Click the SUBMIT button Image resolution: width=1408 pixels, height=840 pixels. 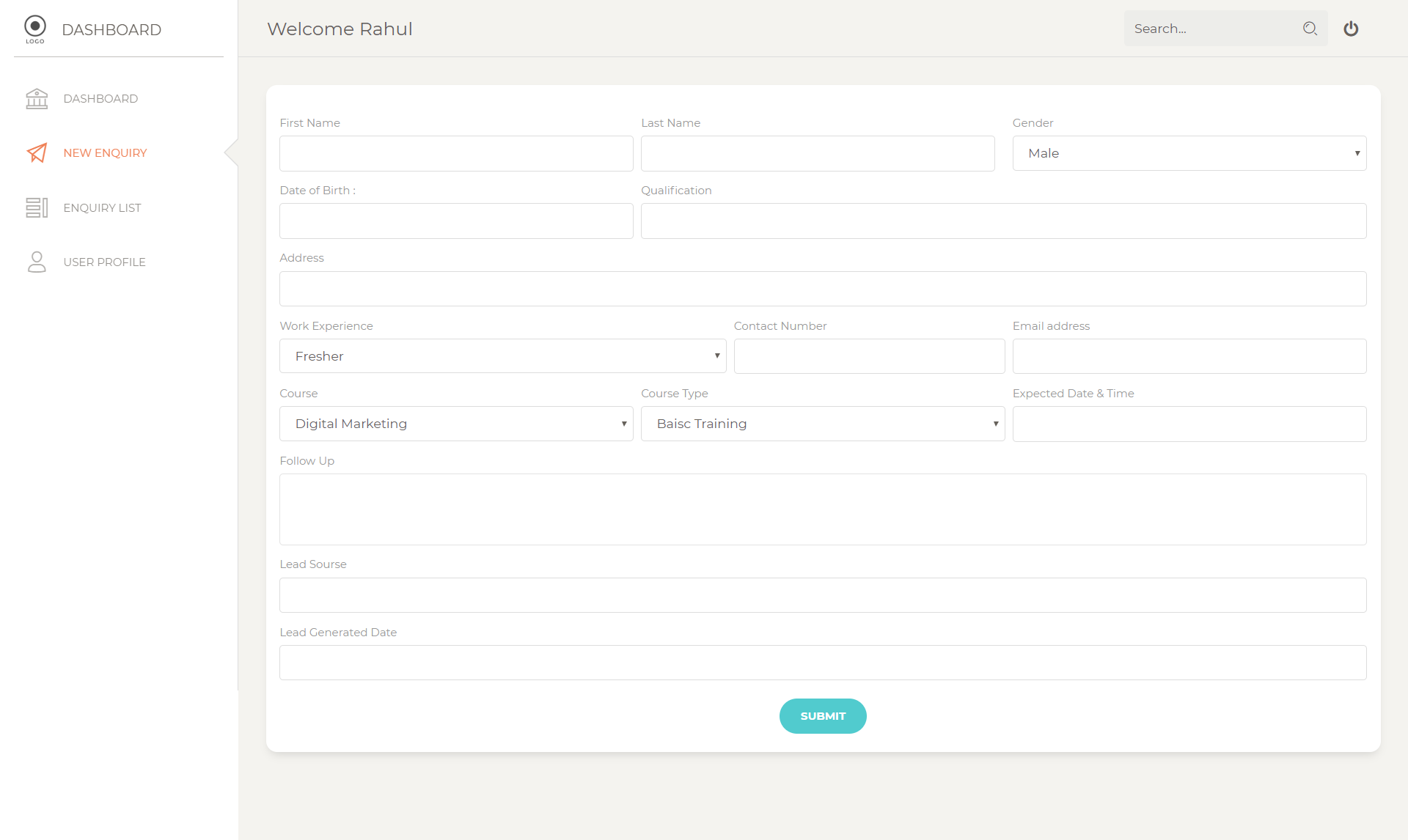click(822, 716)
